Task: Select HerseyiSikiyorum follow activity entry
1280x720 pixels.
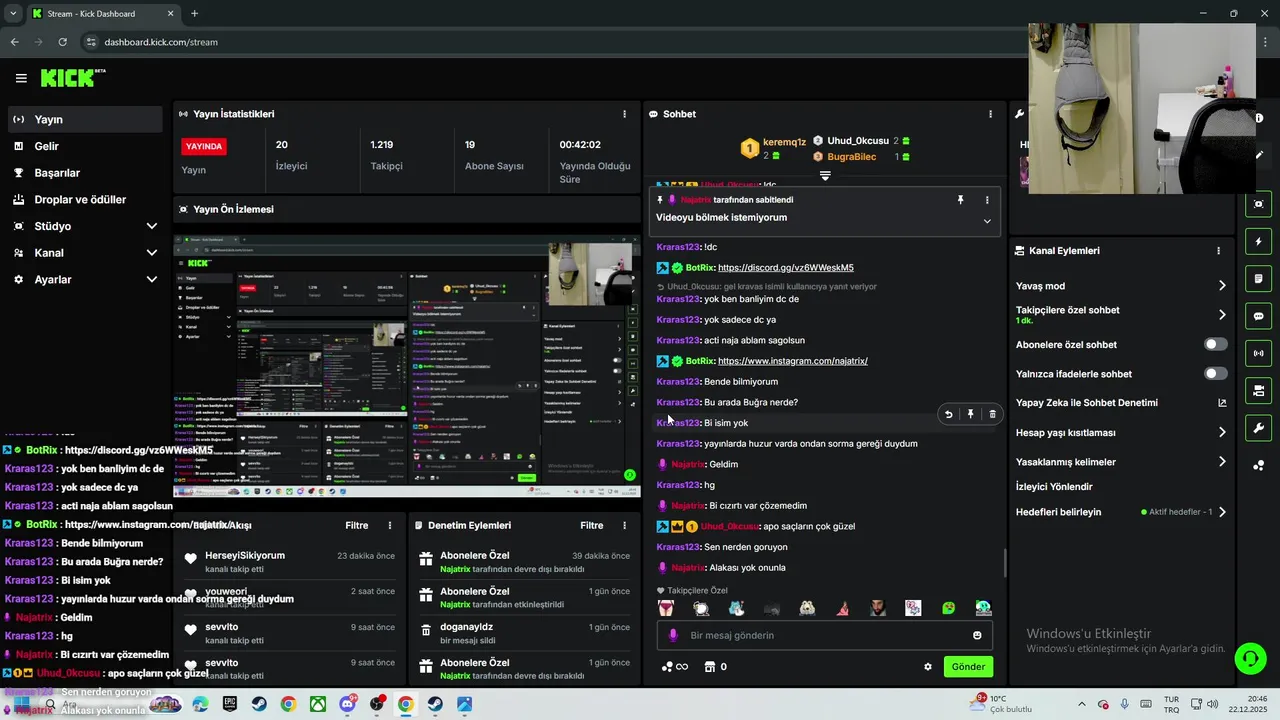Action: [x=290, y=561]
